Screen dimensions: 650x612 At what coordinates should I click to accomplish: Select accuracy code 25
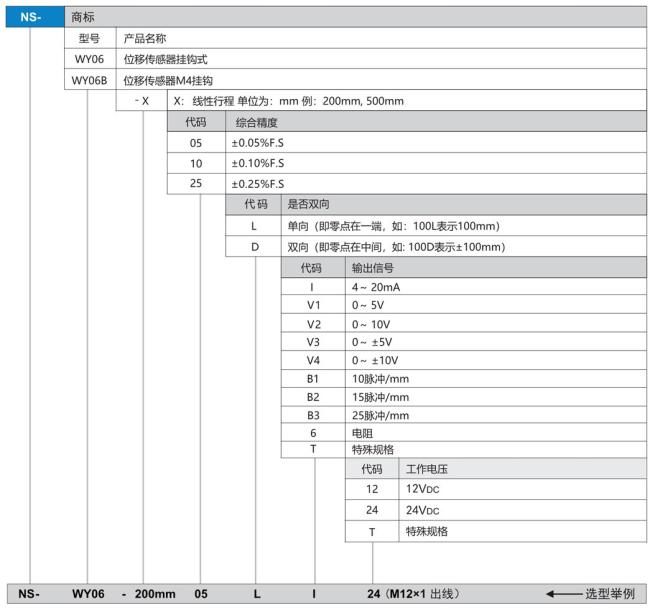pos(196,183)
